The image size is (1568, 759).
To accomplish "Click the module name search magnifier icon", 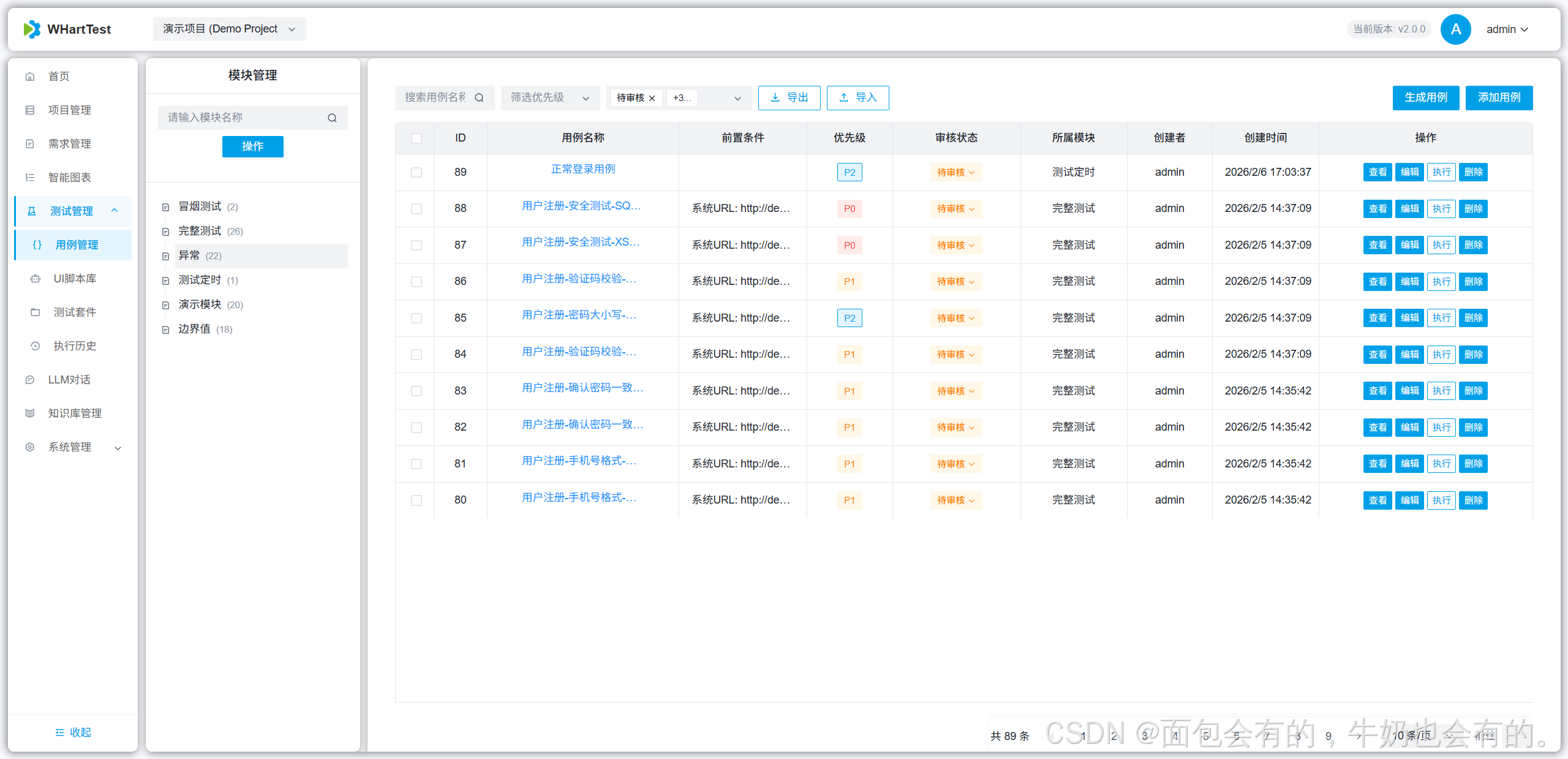I will 332,118.
